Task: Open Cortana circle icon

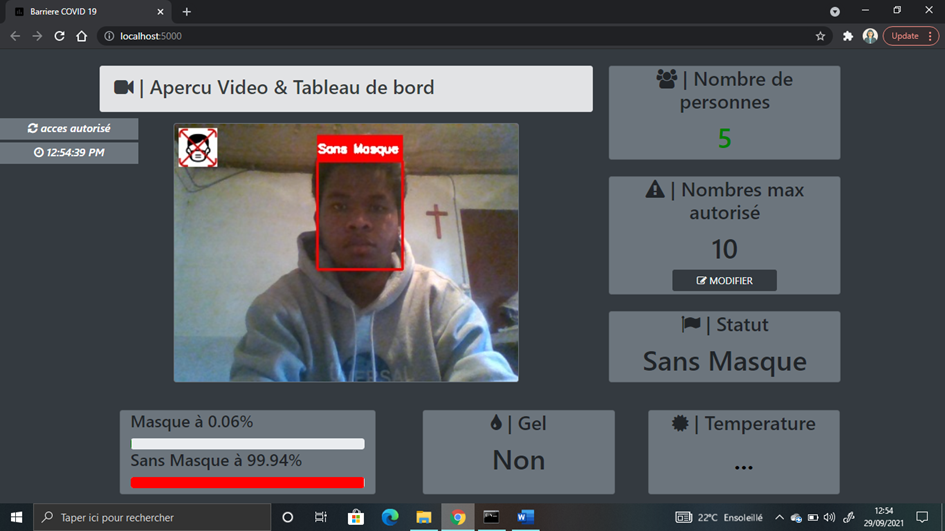Action: 287,517
